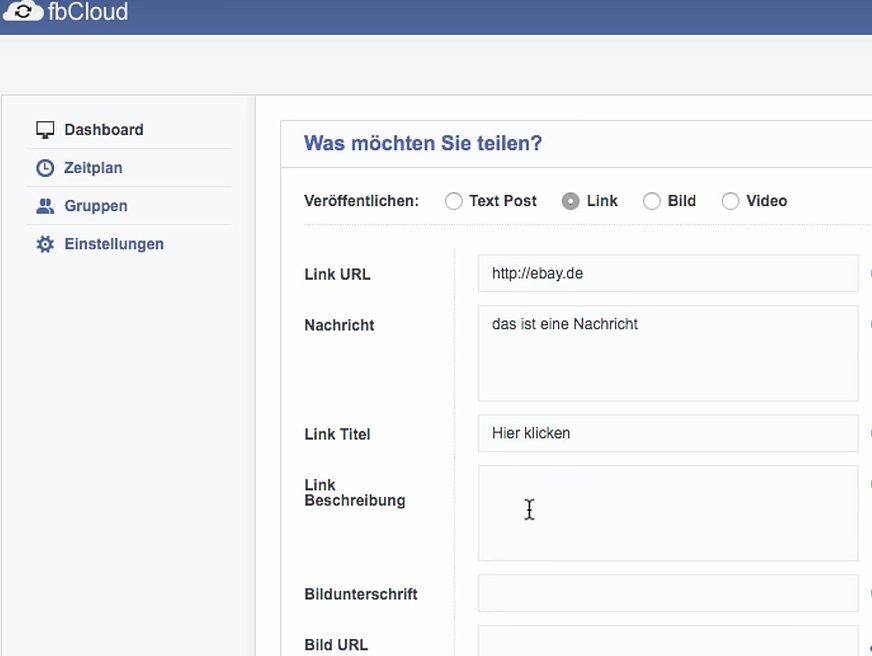Click the Einstellungen gear icon
The width and height of the screenshot is (872, 656).
(45, 244)
